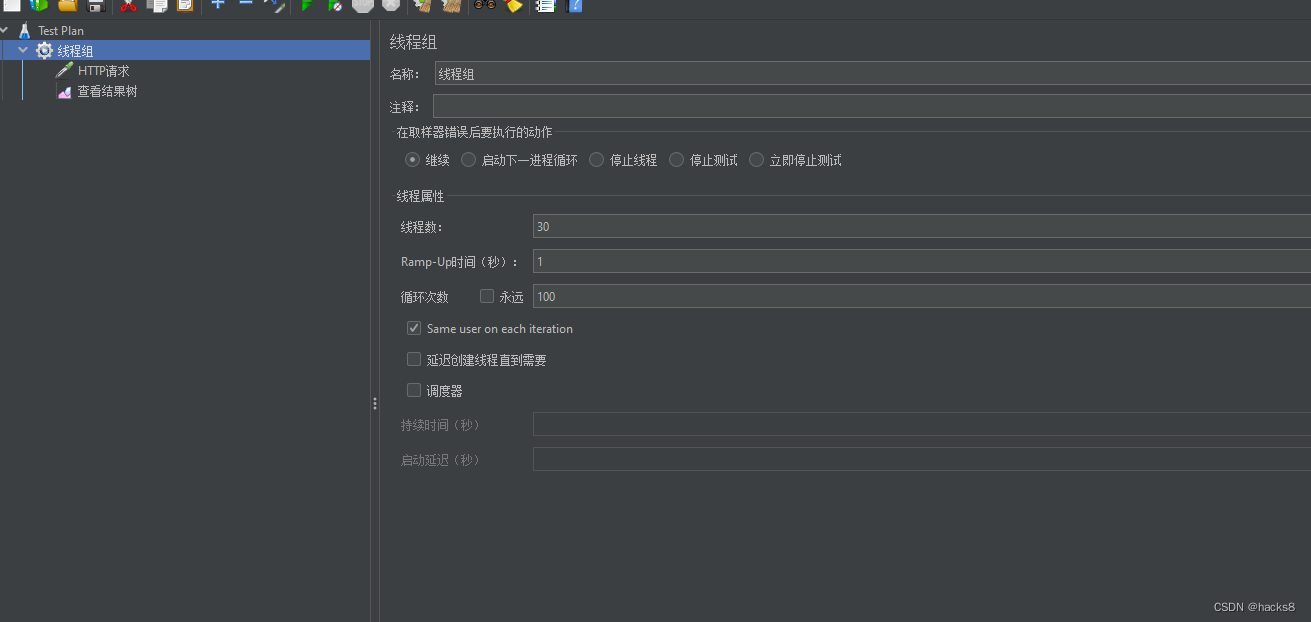Click the 启动延迟（秒） input field
The image size is (1311, 622).
(921, 459)
